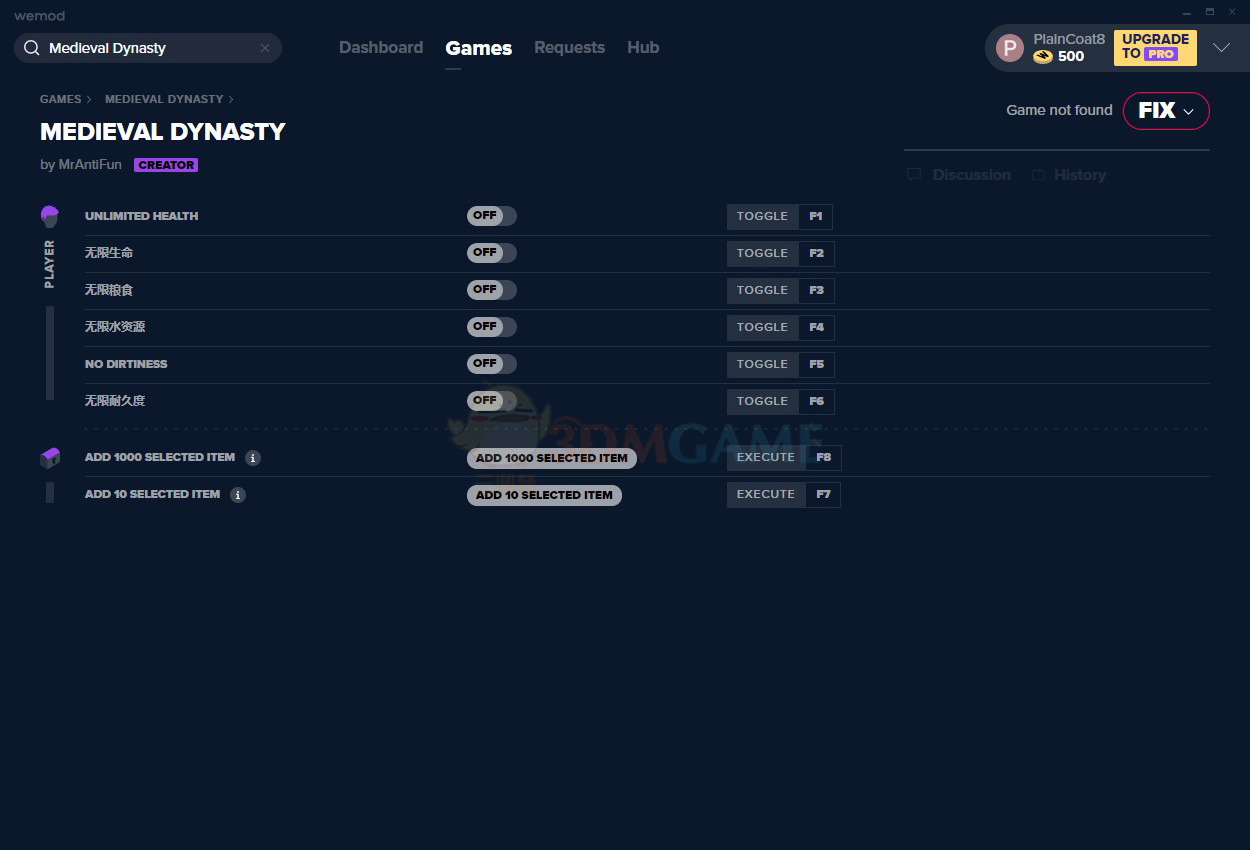Image resolution: width=1250 pixels, height=850 pixels.
Task: Switch to the Dashboard tab
Action: 381,48
